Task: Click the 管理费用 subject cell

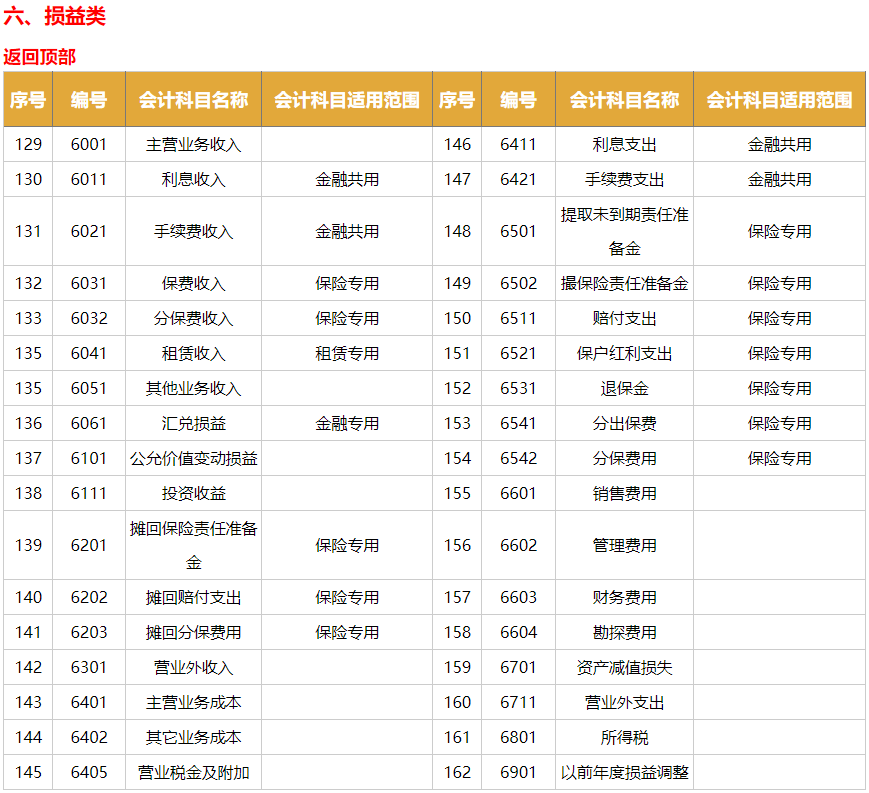Action: (627, 544)
